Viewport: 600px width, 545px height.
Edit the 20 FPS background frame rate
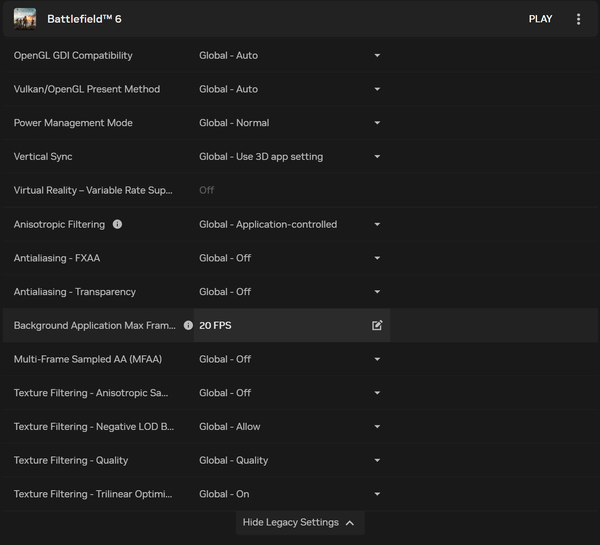[377, 325]
